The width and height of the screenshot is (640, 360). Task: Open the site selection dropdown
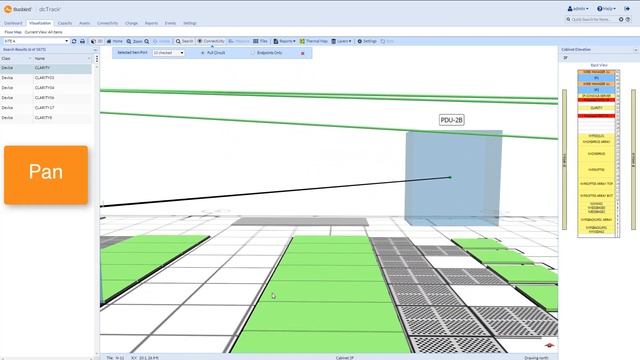[36, 41]
